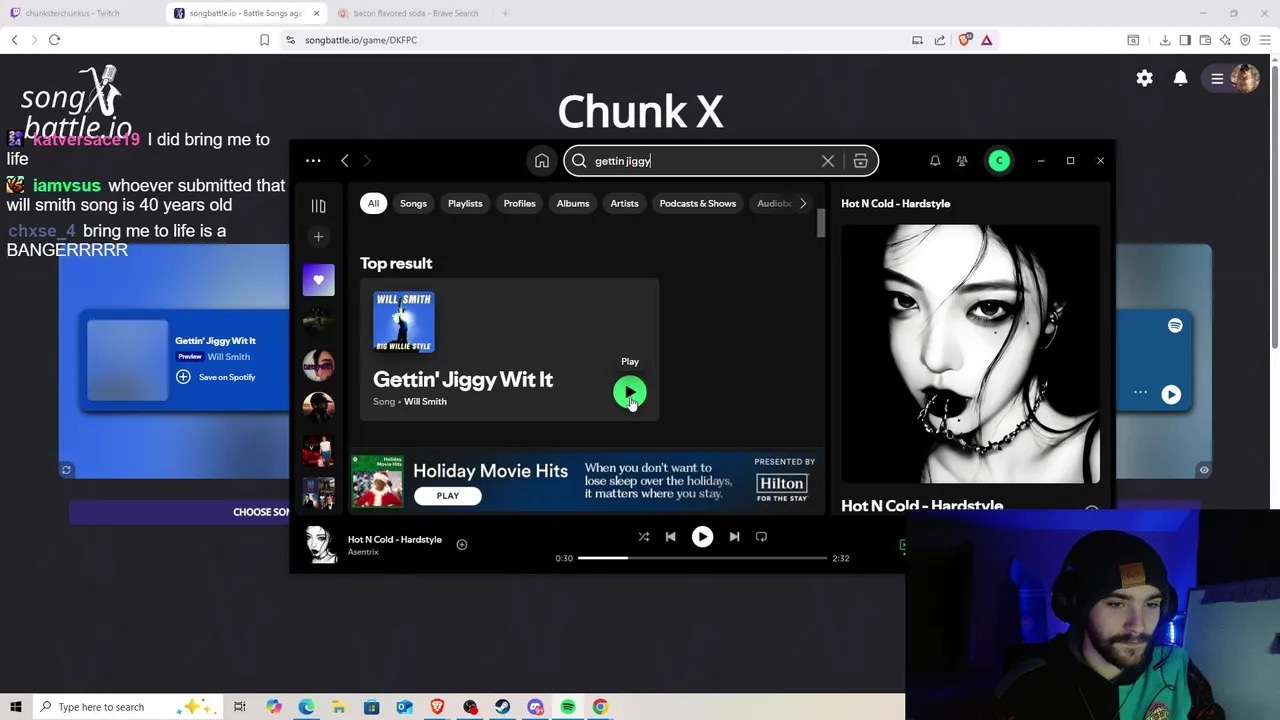Play the right song card on songbattle
Screen dimensions: 1280x720
tap(1171, 394)
